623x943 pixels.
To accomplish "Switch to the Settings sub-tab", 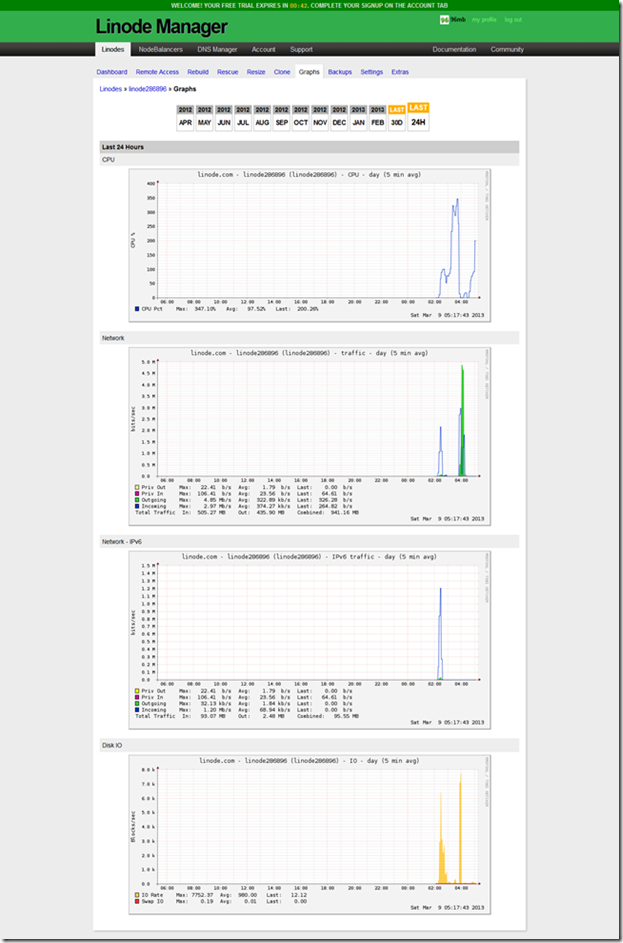I will [x=372, y=72].
